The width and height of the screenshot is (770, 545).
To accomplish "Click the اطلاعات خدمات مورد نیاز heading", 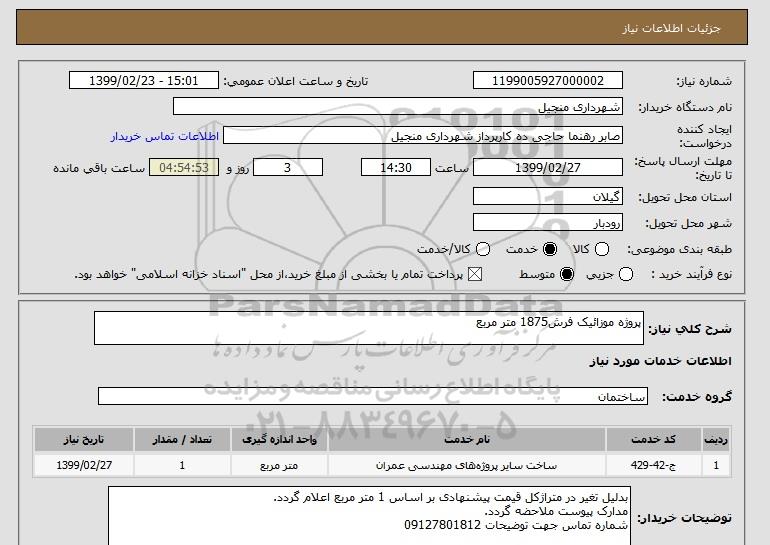I will (660, 361).
